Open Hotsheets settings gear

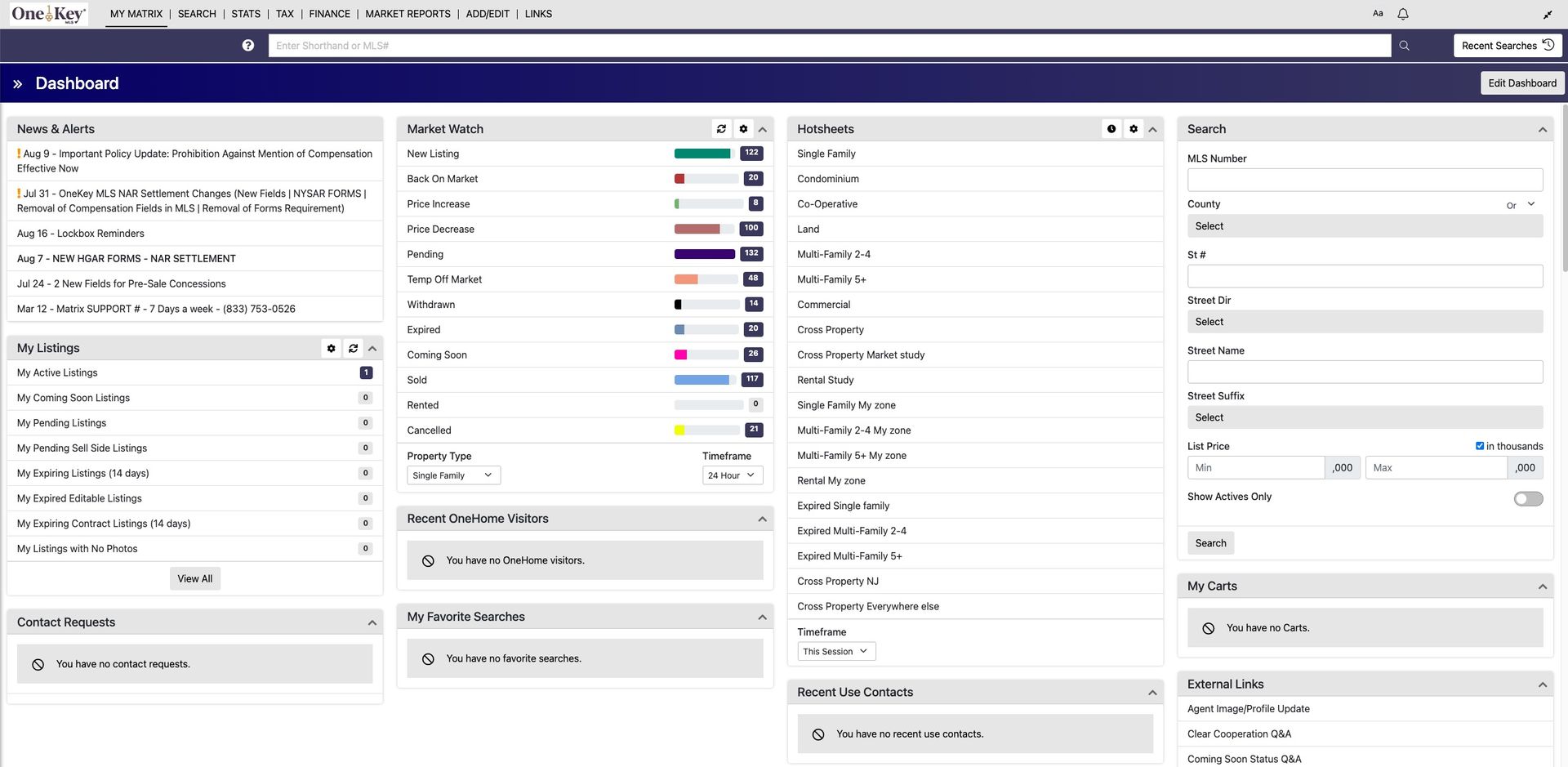click(1134, 128)
